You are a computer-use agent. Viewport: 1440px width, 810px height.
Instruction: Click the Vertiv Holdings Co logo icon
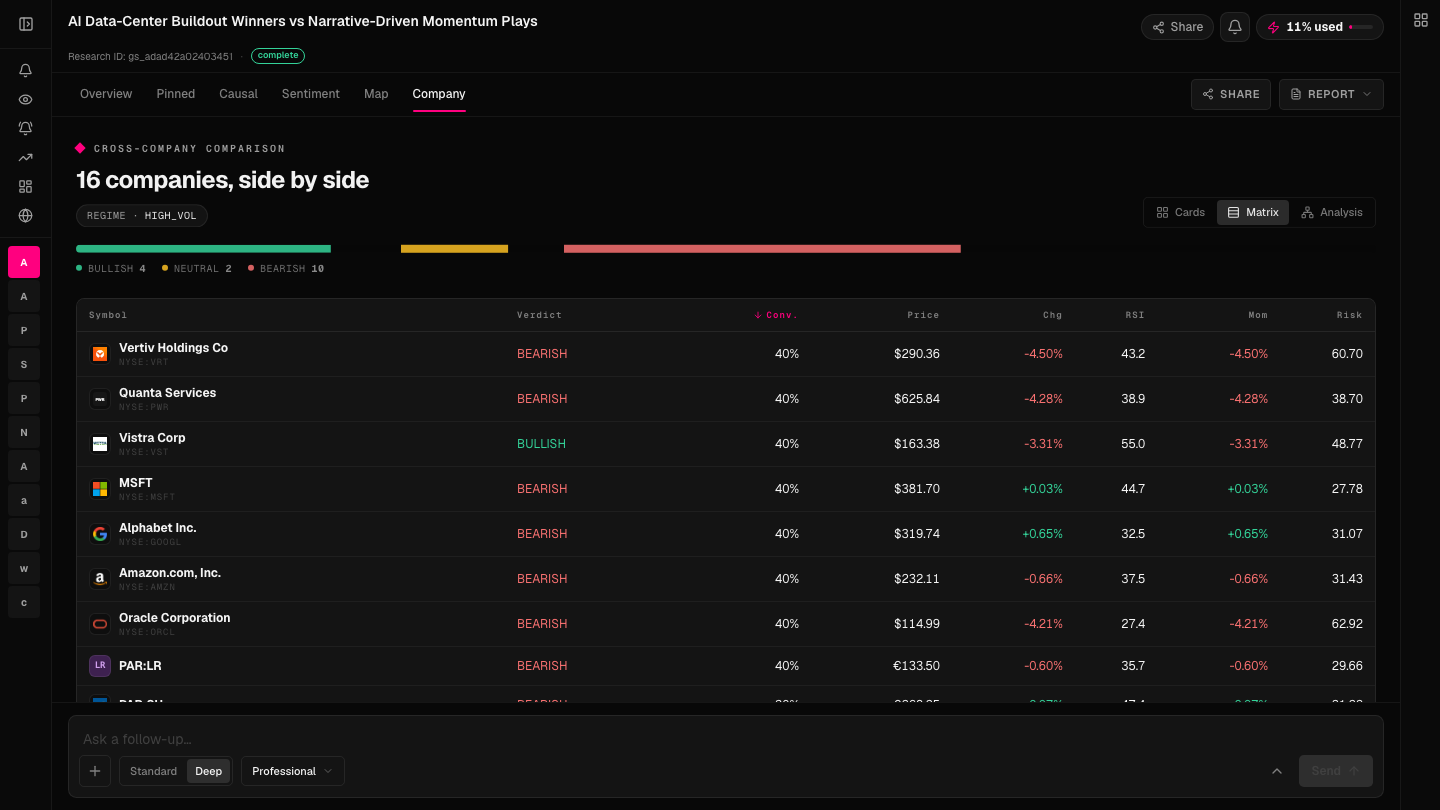[x=100, y=354]
